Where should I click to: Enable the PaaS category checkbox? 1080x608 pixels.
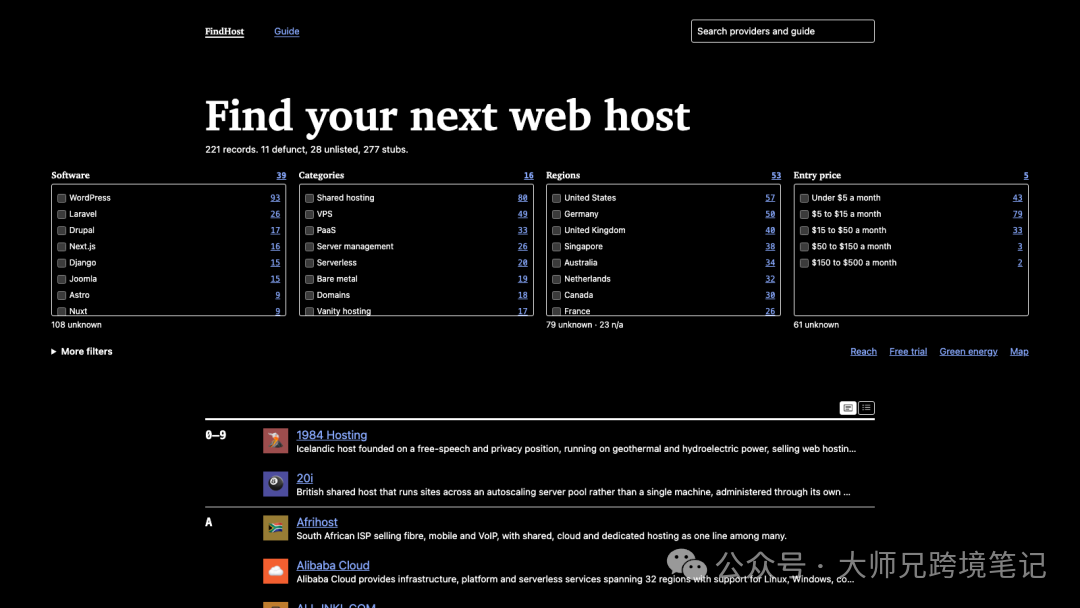point(309,231)
